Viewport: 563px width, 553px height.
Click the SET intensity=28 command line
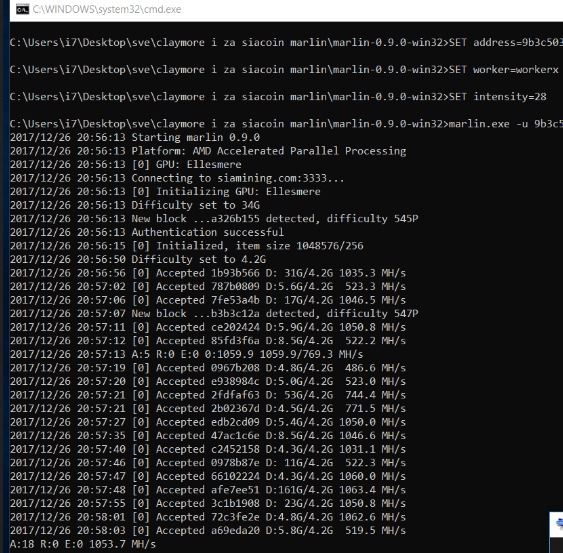coord(278,97)
